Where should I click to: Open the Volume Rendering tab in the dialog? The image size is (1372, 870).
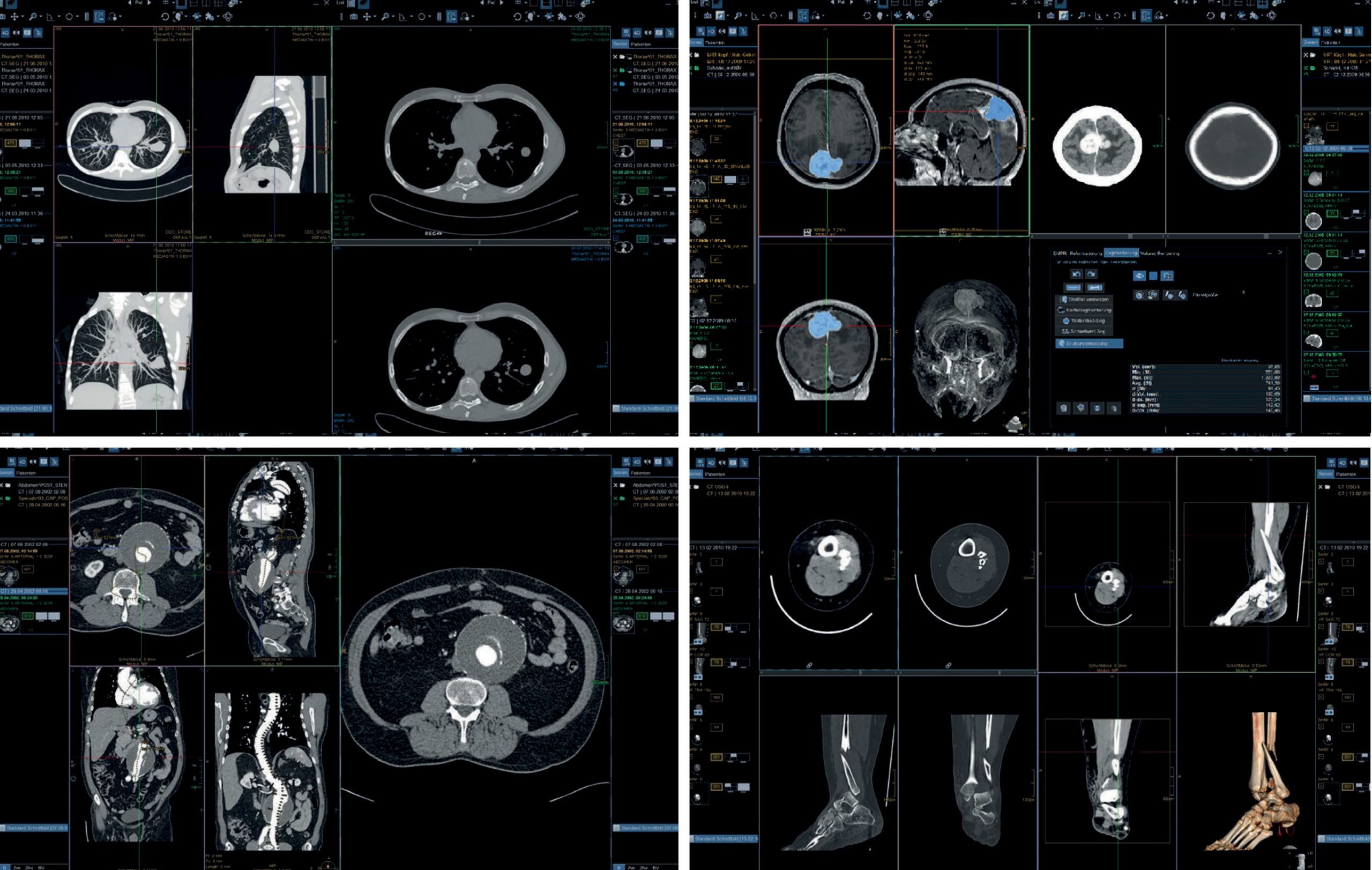click(x=1160, y=254)
